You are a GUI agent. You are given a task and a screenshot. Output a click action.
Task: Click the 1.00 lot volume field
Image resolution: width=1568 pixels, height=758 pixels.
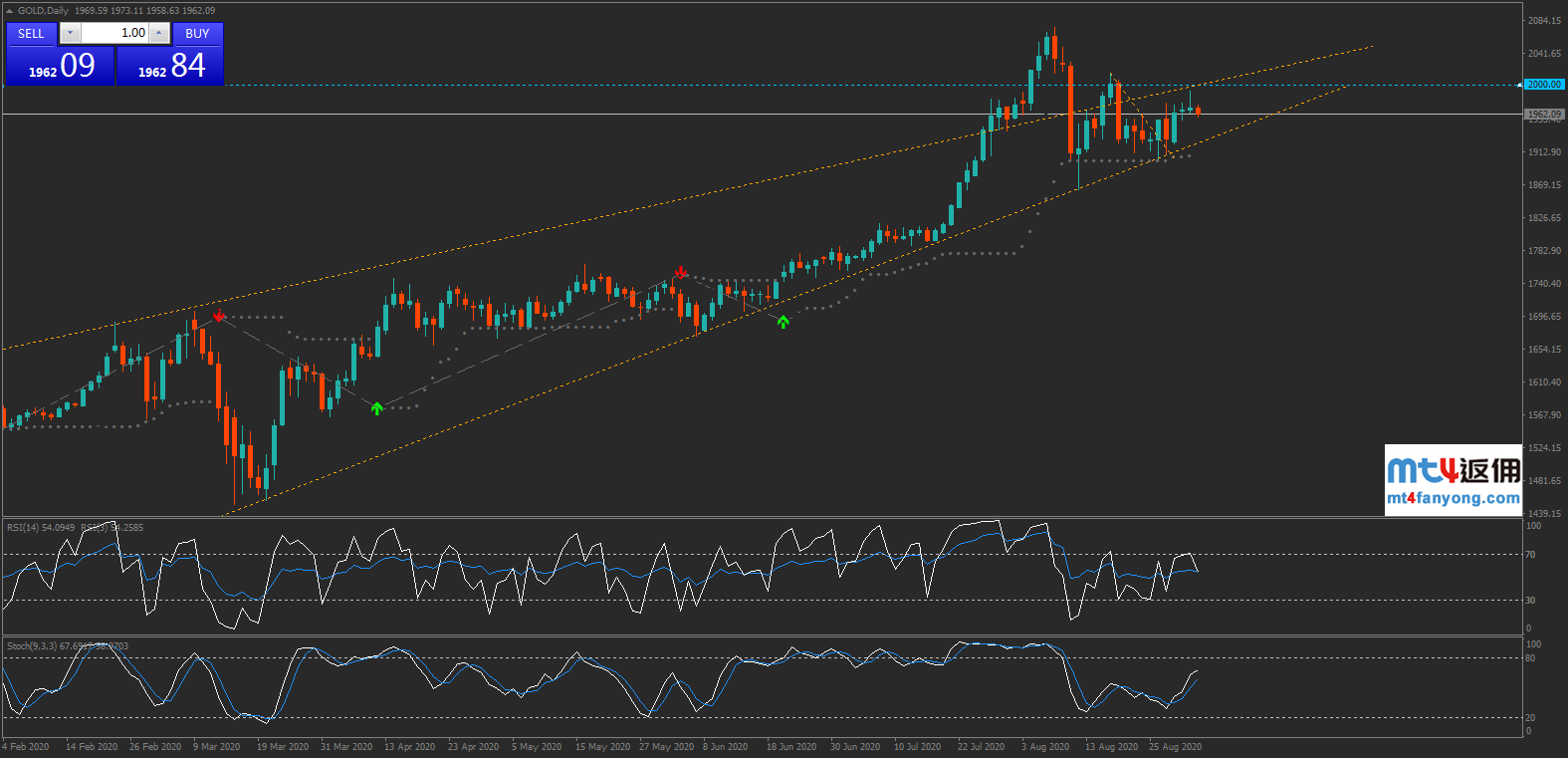[x=113, y=33]
